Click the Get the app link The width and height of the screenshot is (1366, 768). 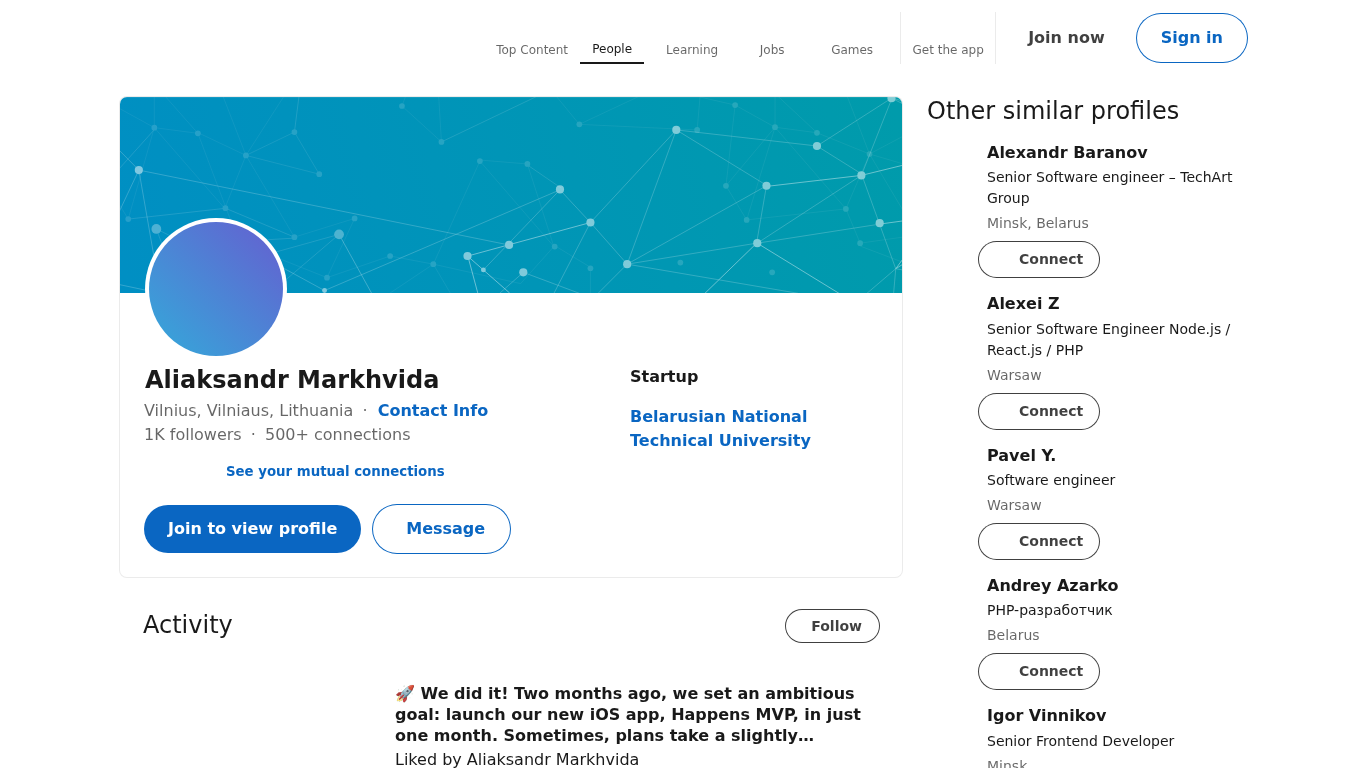948,50
